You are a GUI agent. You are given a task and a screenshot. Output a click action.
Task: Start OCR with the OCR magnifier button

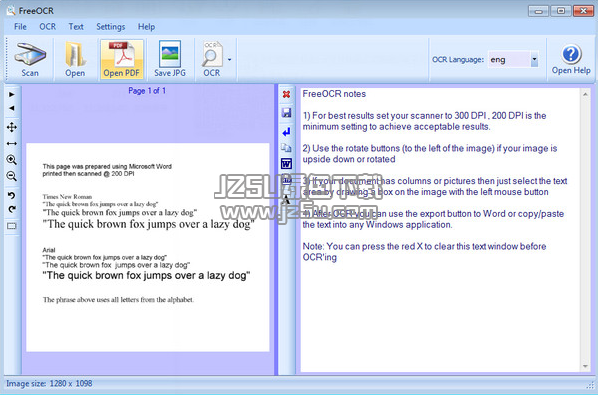[x=212, y=59]
